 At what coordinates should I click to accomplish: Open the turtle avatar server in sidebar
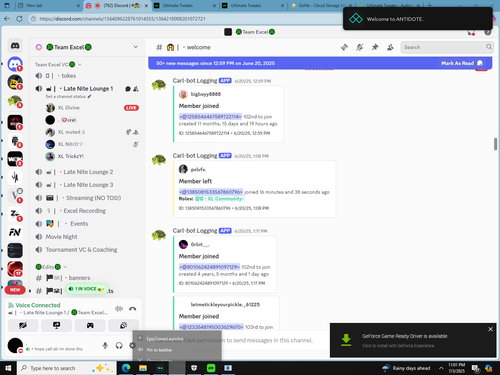15,101
